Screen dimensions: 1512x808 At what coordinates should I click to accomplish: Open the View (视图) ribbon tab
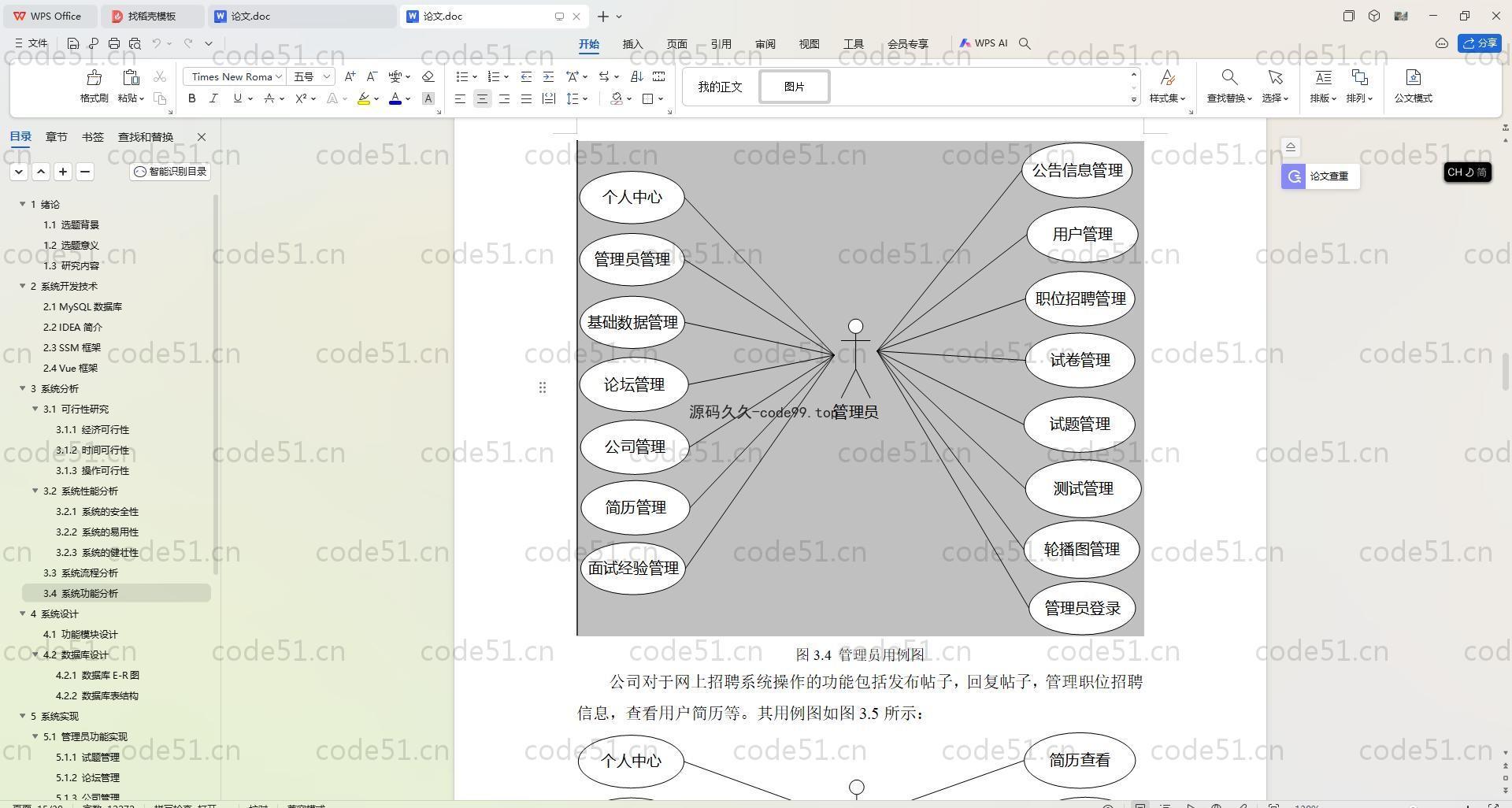tap(809, 44)
